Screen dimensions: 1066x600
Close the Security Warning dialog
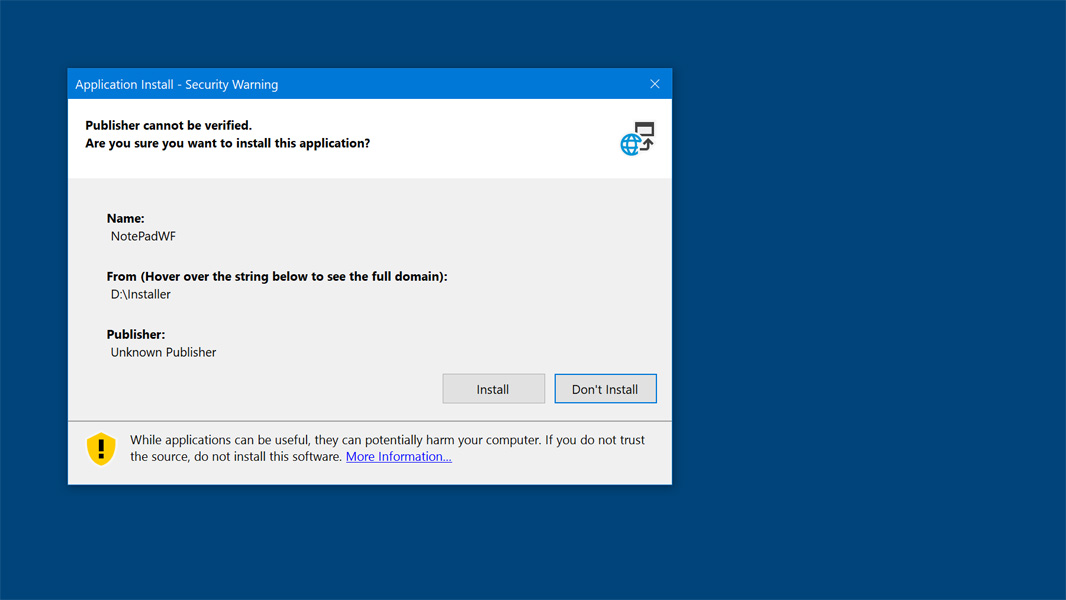point(655,84)
